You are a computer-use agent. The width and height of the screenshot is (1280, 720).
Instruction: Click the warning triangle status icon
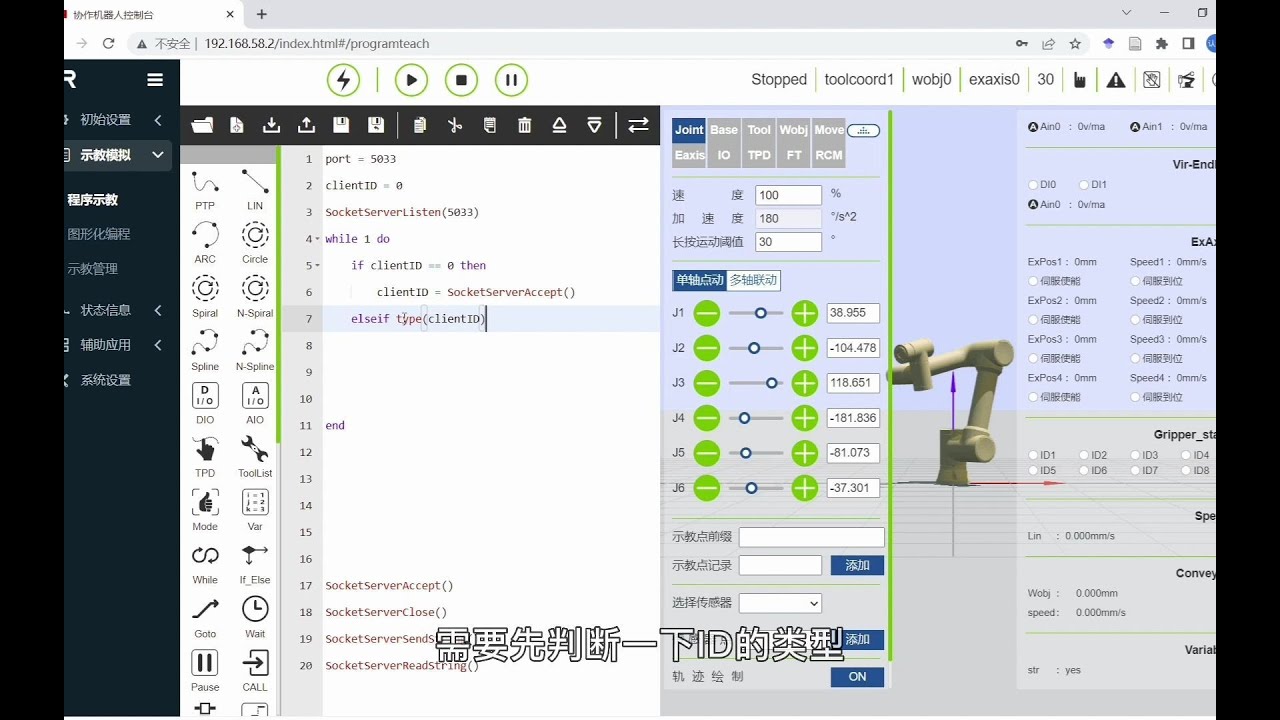coord(1116,80)
